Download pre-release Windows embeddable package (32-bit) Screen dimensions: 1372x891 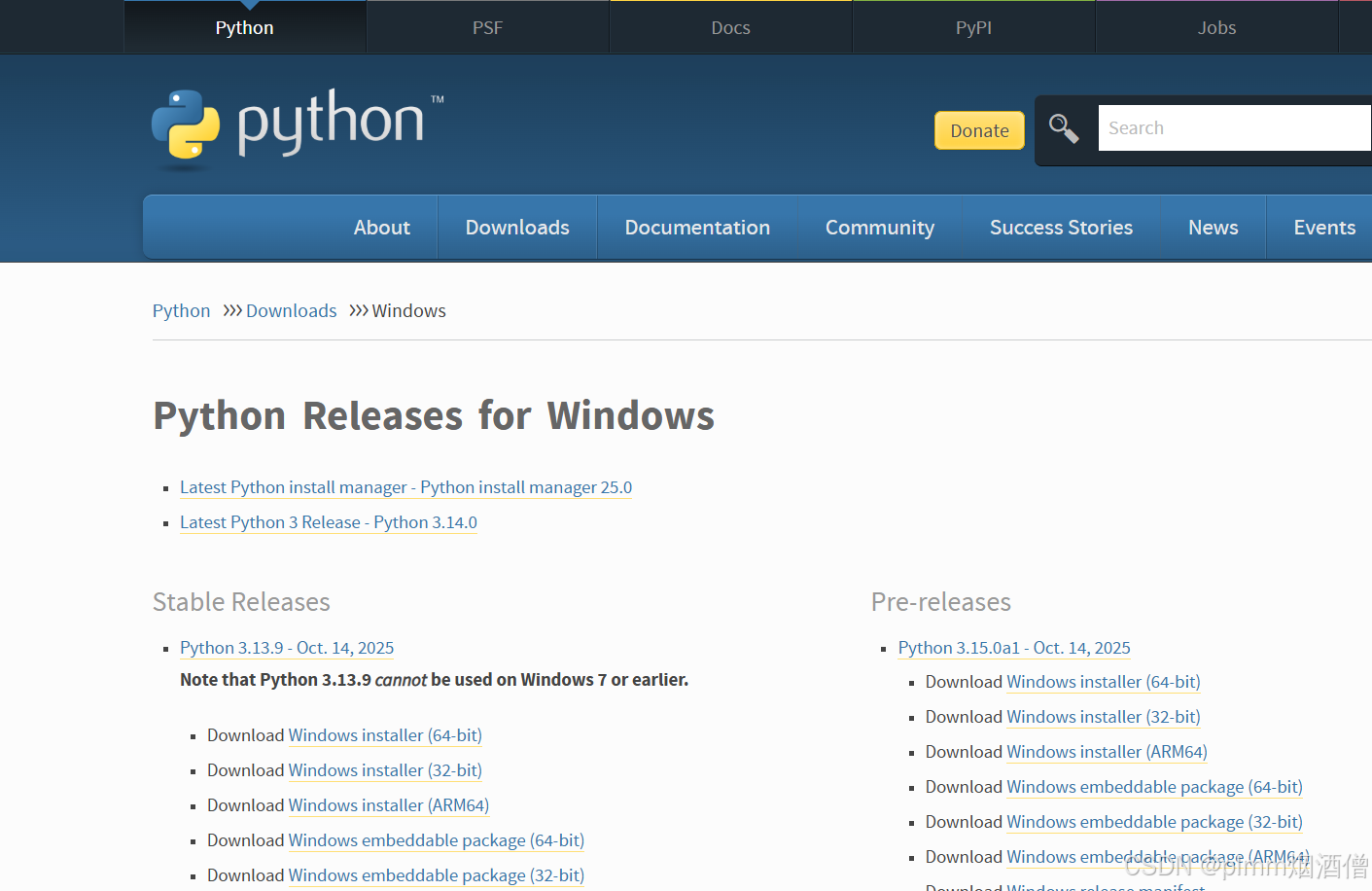click(x=1155, y=822)
